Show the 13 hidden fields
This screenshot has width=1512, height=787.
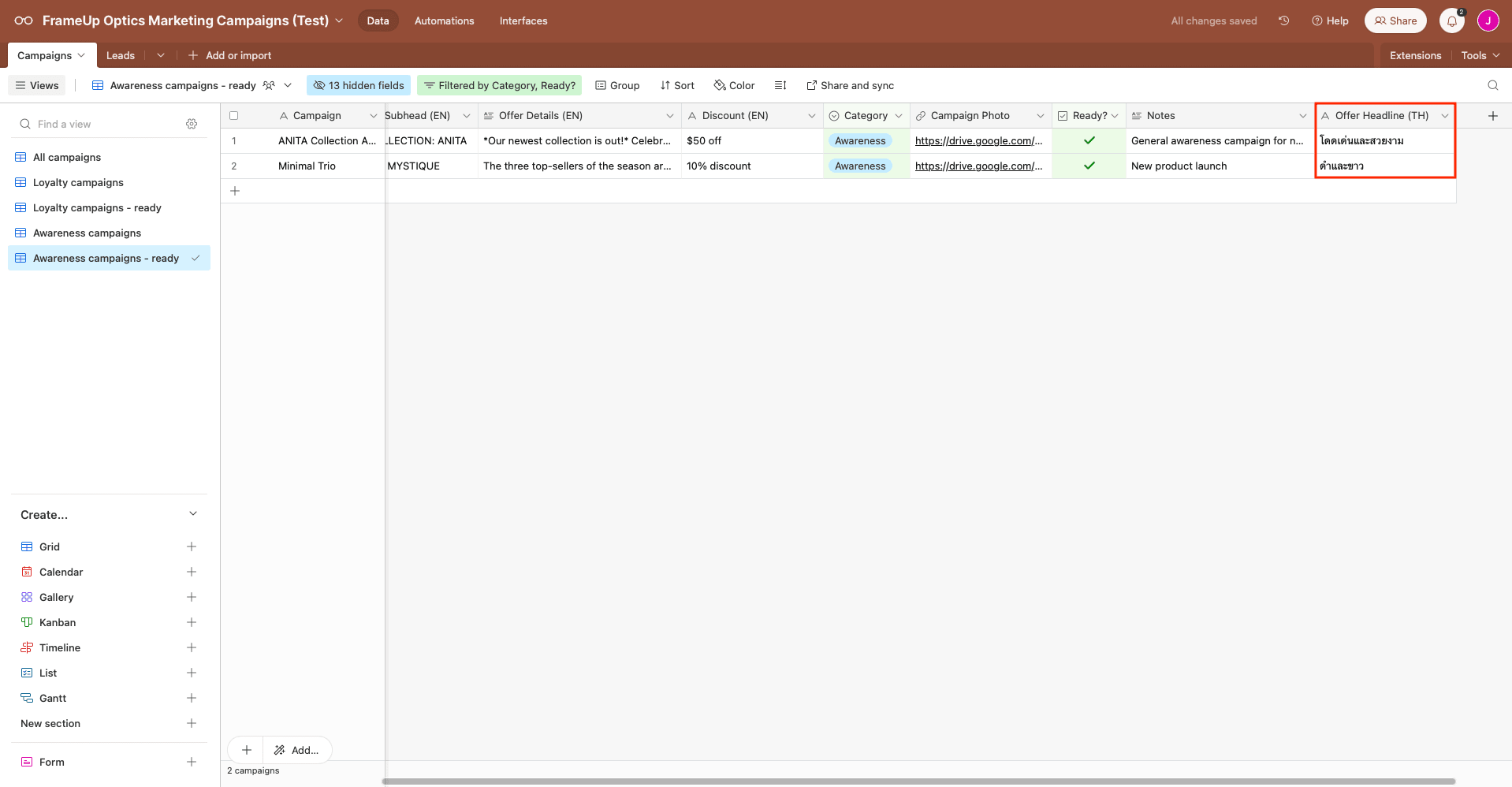[x=358, y=85]
